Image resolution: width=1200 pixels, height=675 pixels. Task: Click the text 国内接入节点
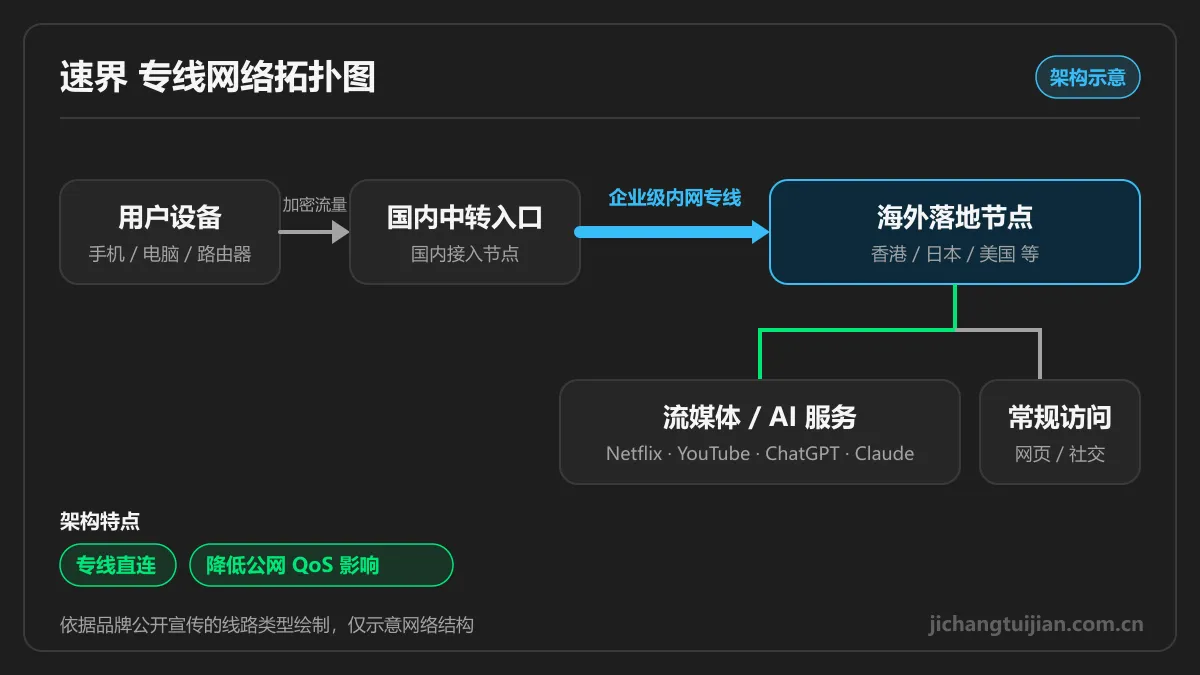coord(465,254)
